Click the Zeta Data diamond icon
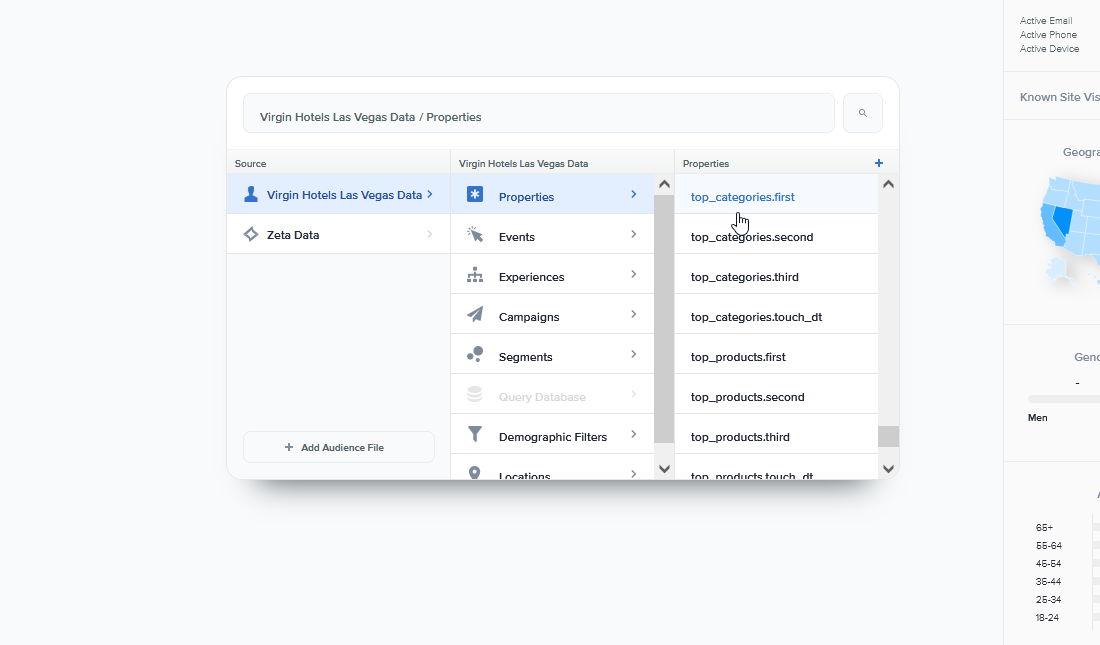 pyautogui.click(x=251, y=235)
